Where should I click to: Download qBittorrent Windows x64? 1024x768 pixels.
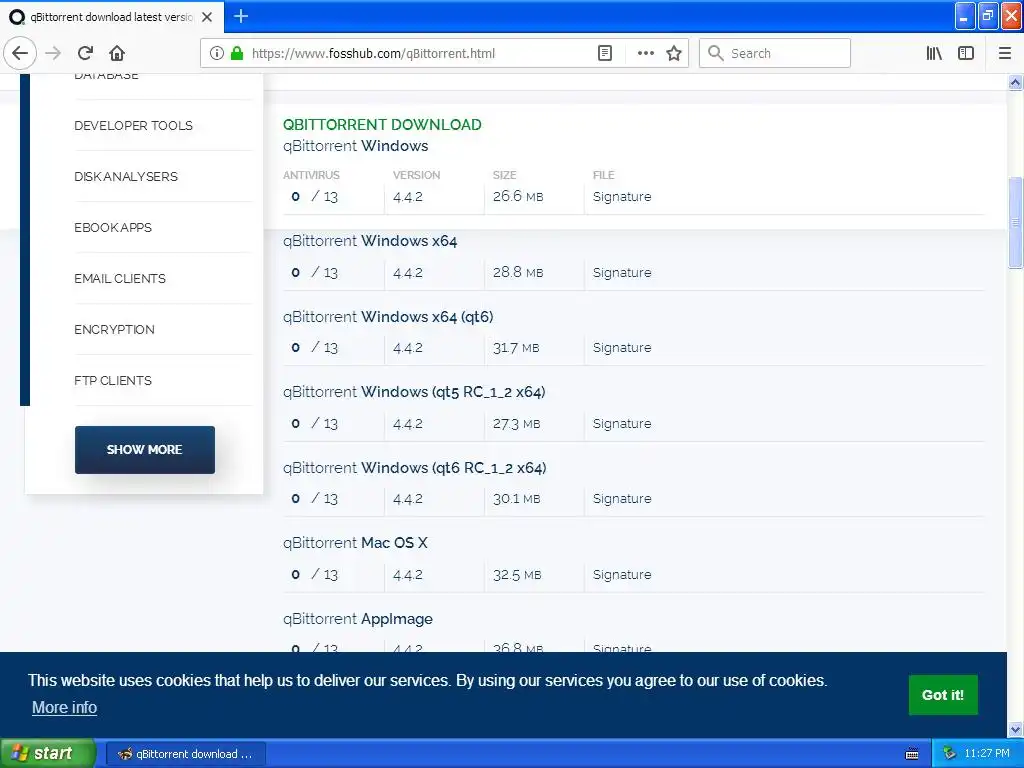(x=370, y=241)
